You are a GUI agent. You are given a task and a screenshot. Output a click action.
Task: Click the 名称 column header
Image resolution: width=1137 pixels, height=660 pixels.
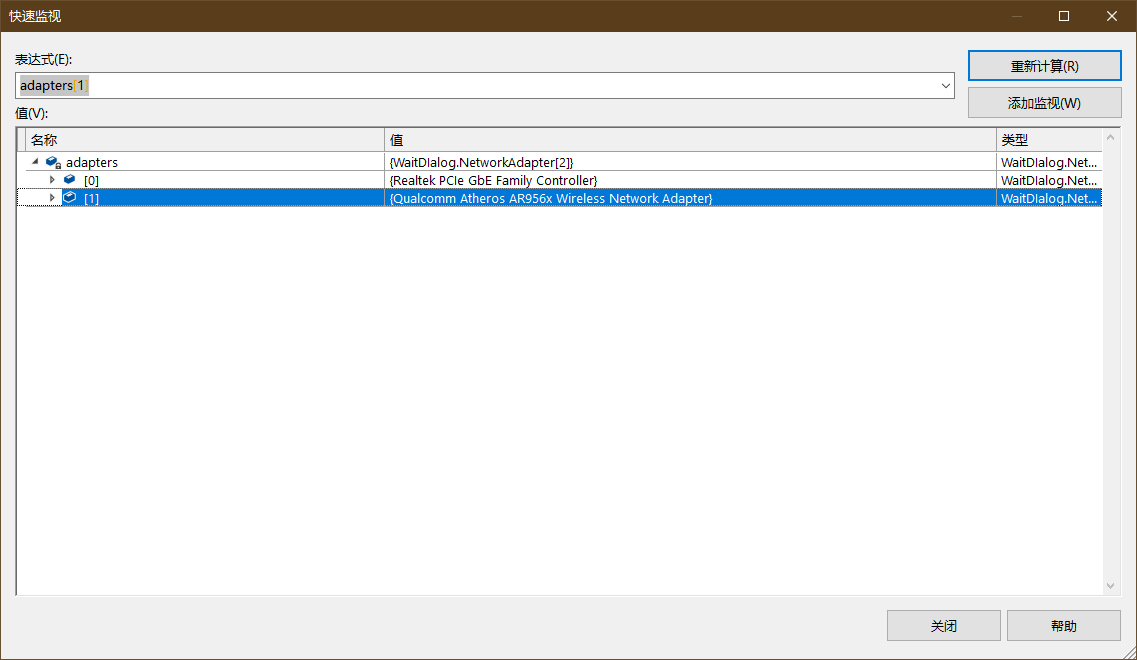point(204,140)
